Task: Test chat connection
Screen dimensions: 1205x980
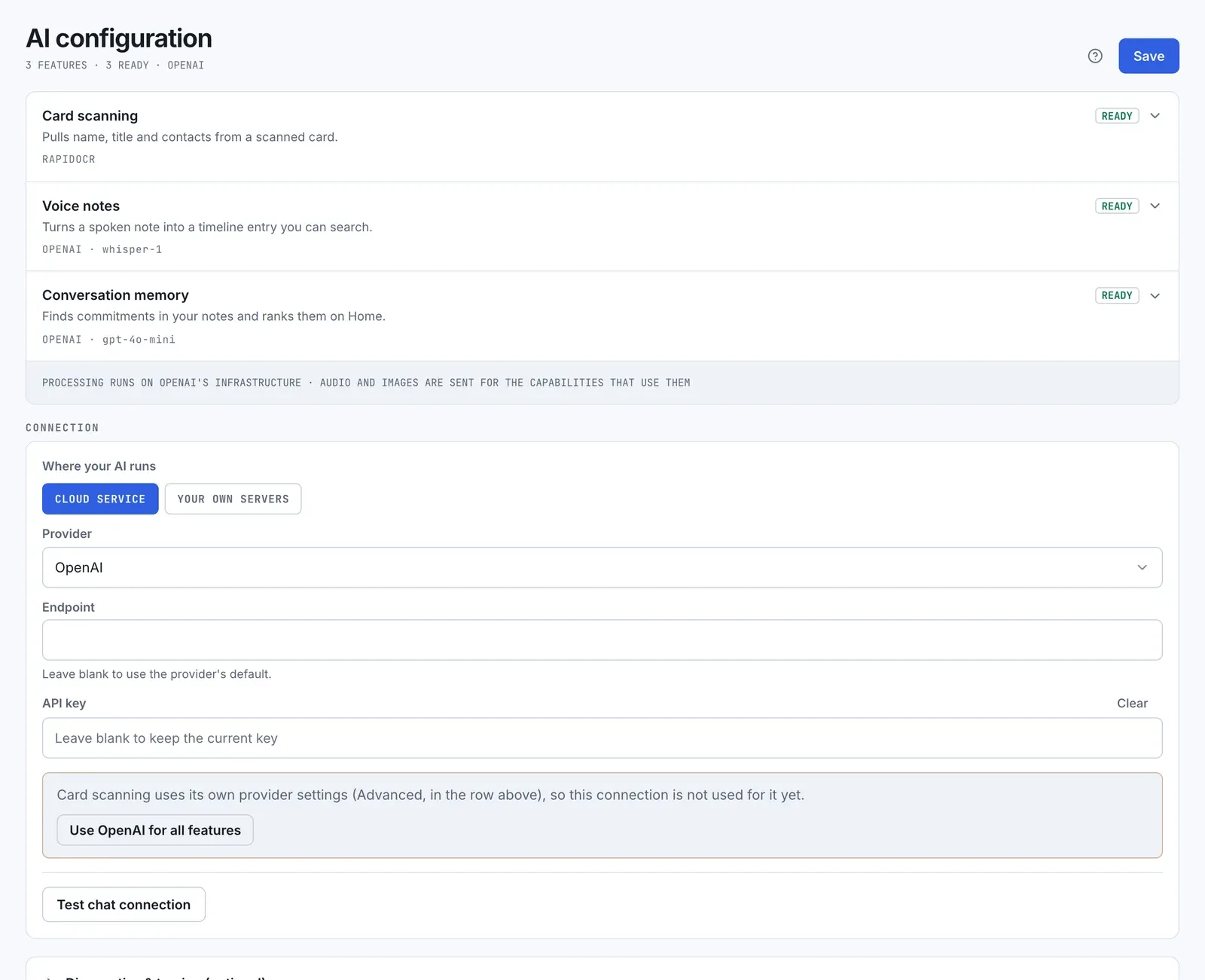Action: 124,905
